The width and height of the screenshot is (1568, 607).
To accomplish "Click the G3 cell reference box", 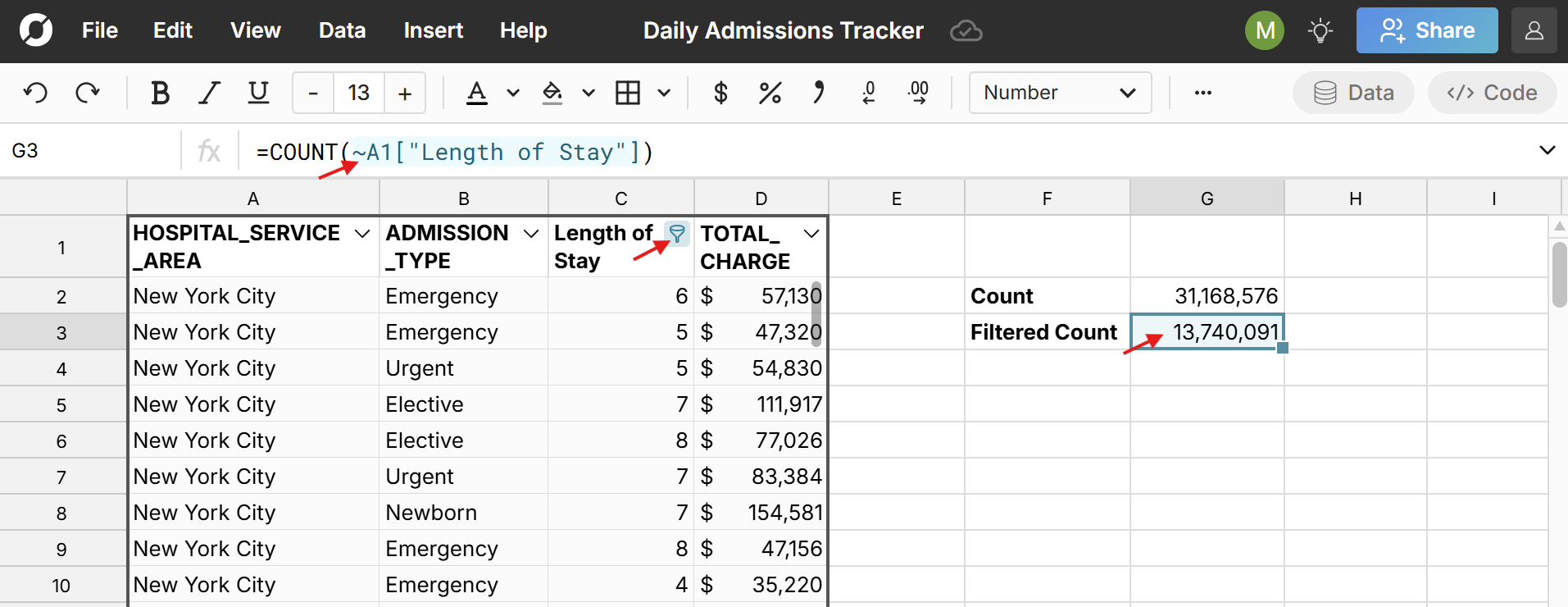I will (90, 151).
